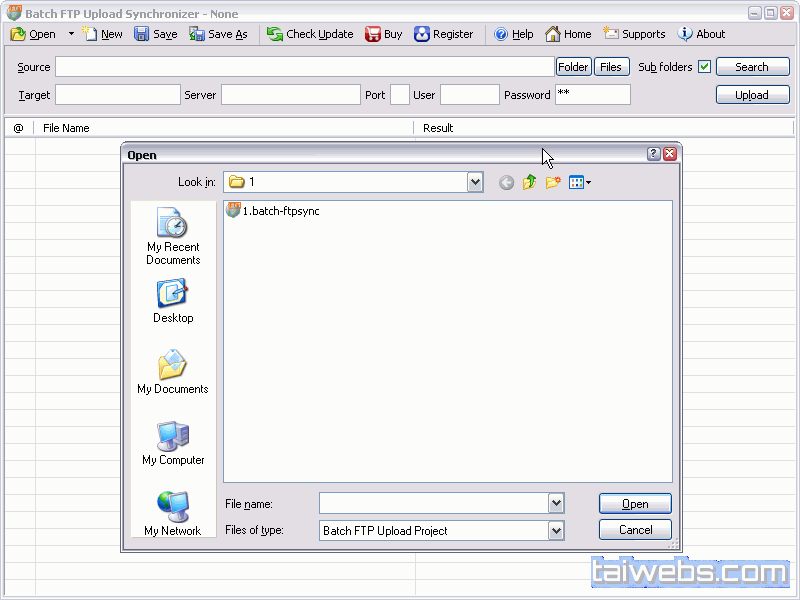Expand the File name combo box
Screen dimensions: 800x600
[x=556, y=503]
